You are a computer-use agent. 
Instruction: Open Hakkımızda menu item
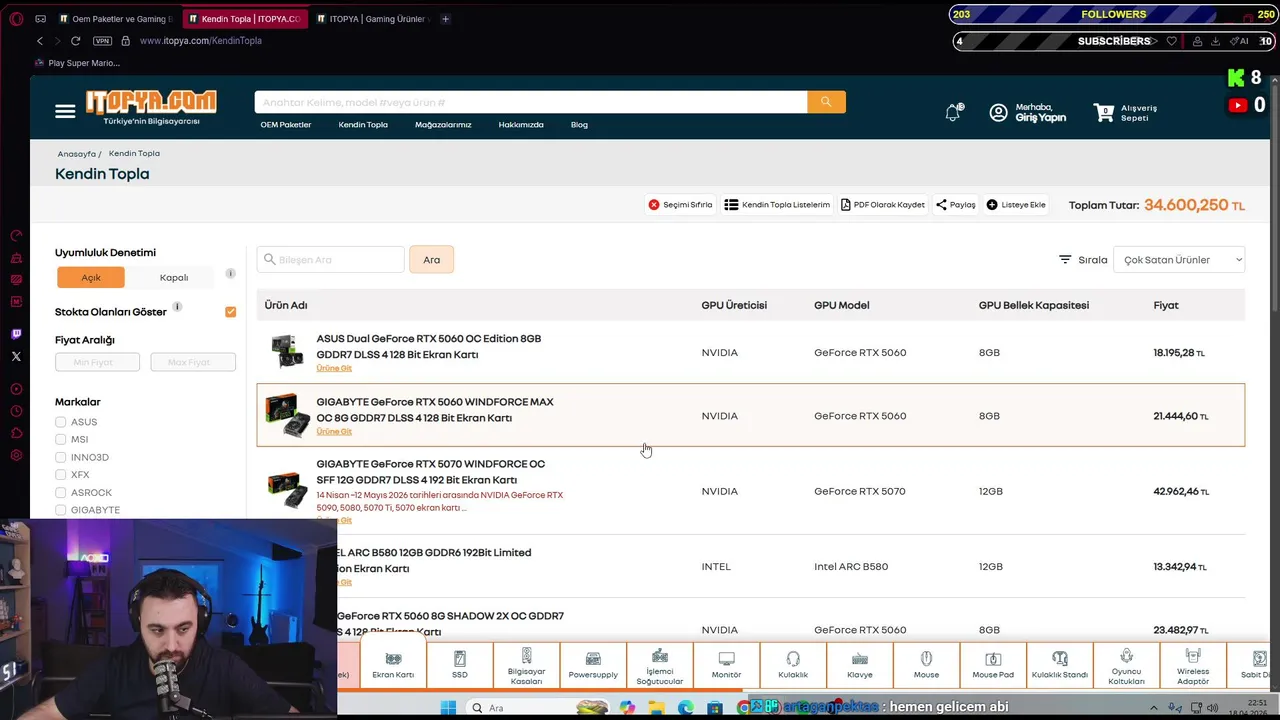(x=521, y=125)
